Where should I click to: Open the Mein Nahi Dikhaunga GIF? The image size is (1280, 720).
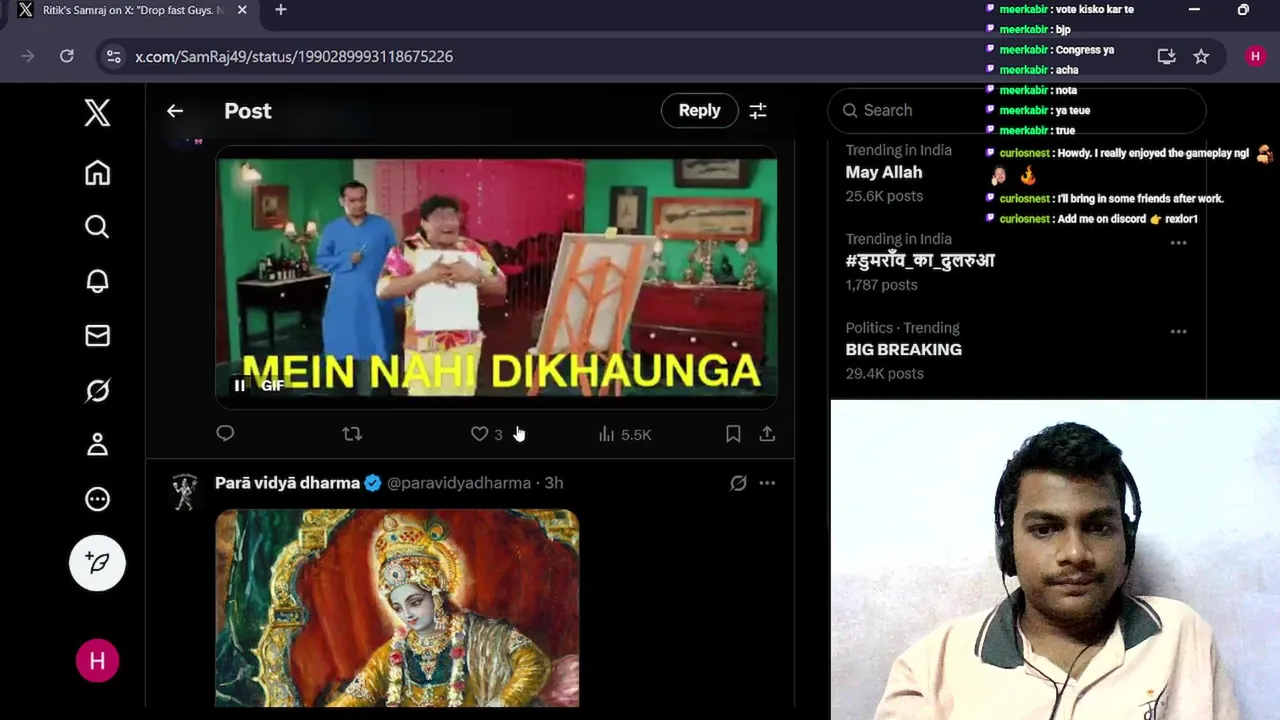496,280
